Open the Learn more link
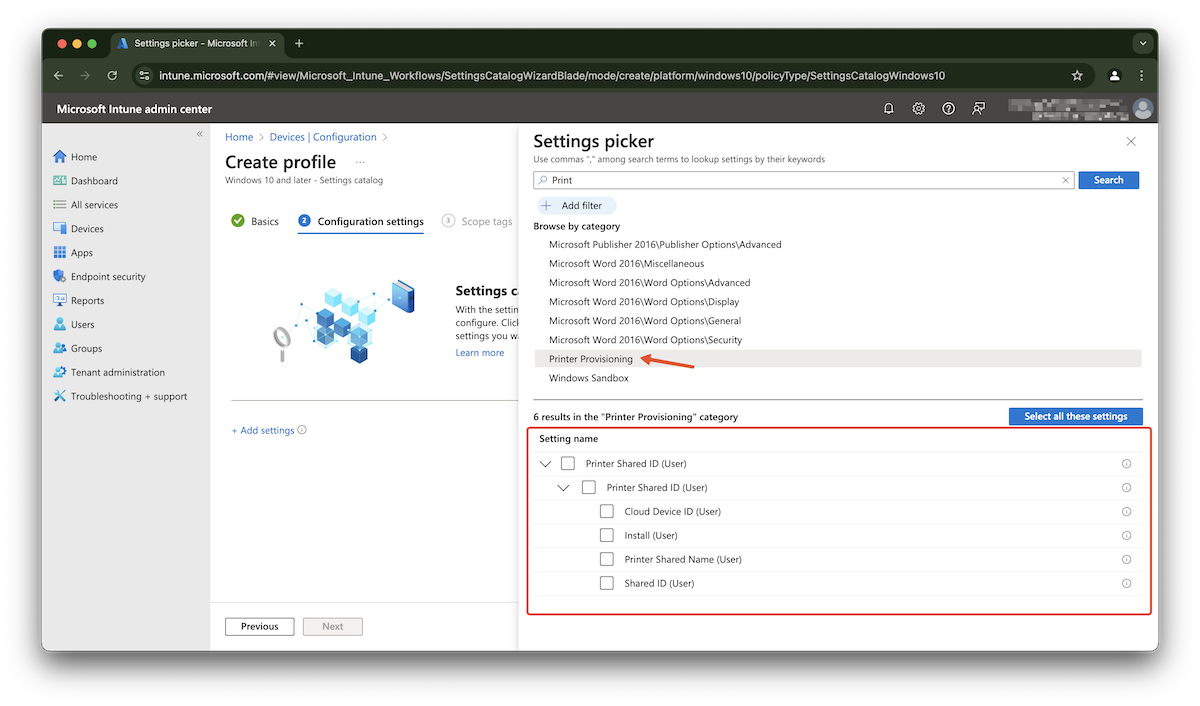Viewport: 1200px width, 706px height. (x=478, y=352)
